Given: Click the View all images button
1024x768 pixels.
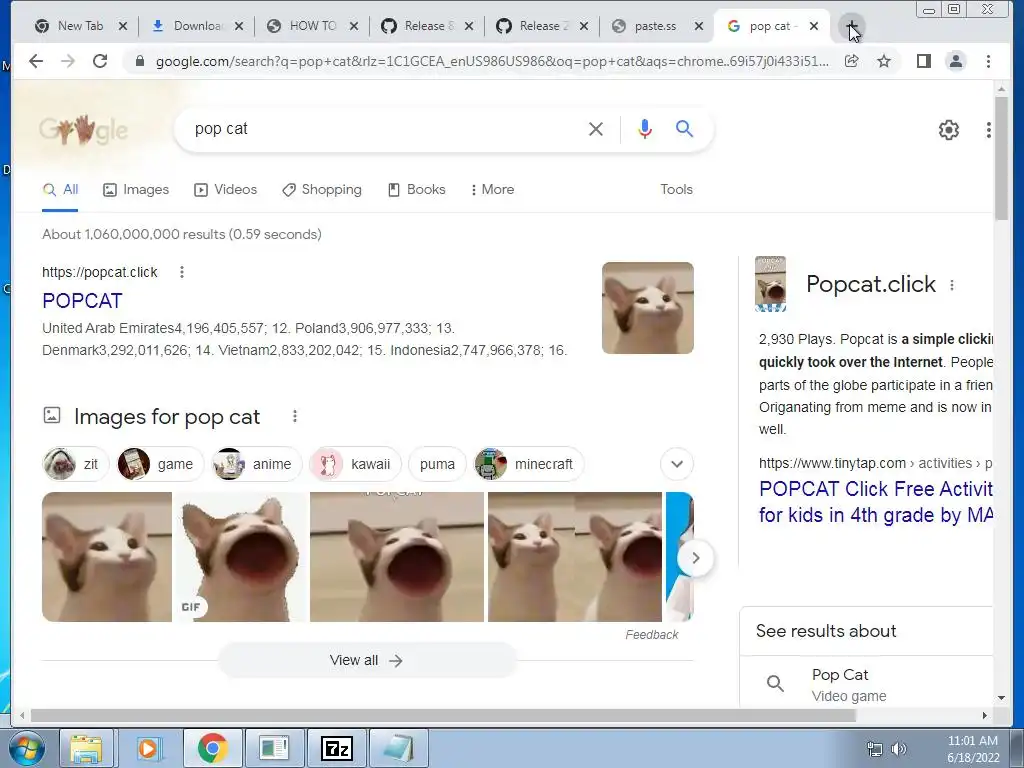Looking at the screenshot, I should pos(366,660).
